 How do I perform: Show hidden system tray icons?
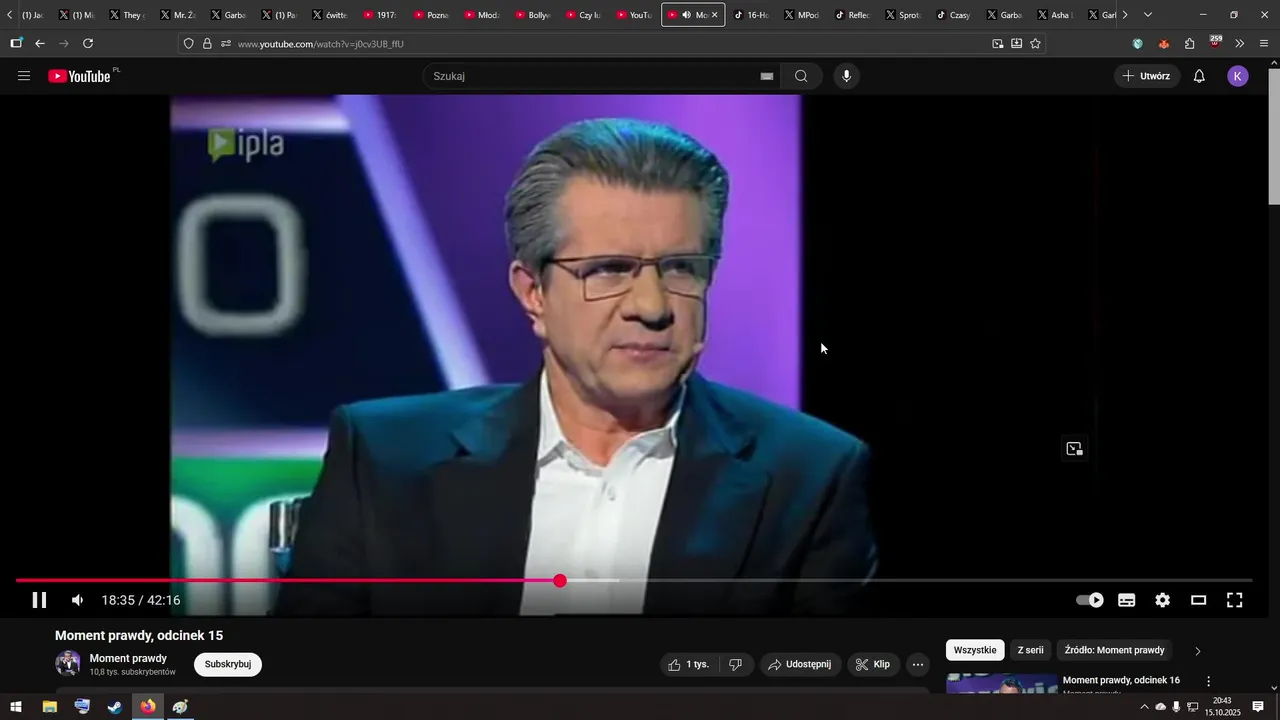click(x=1144, y=707)
